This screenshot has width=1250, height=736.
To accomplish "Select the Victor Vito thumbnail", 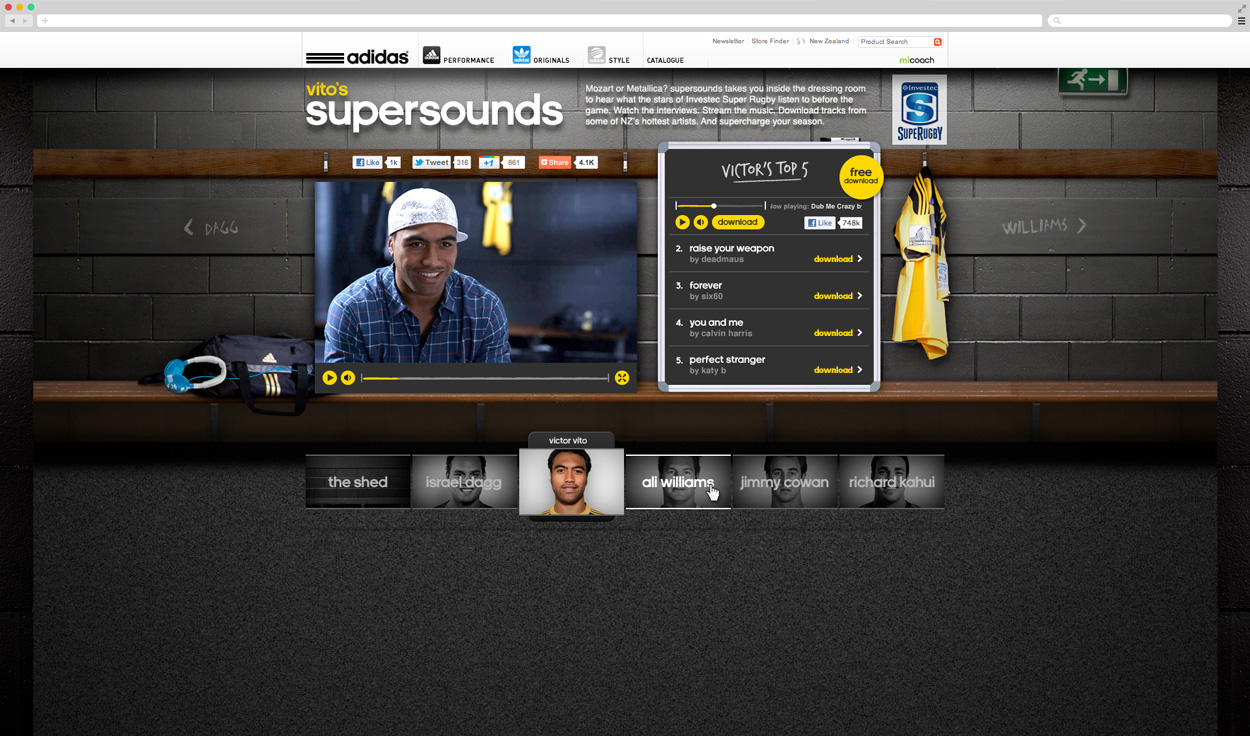I will [571, 481].
